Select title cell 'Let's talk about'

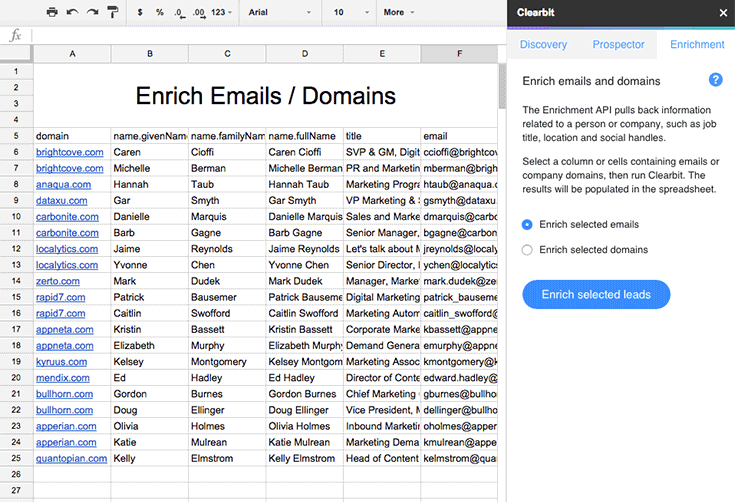pos(382,249)
